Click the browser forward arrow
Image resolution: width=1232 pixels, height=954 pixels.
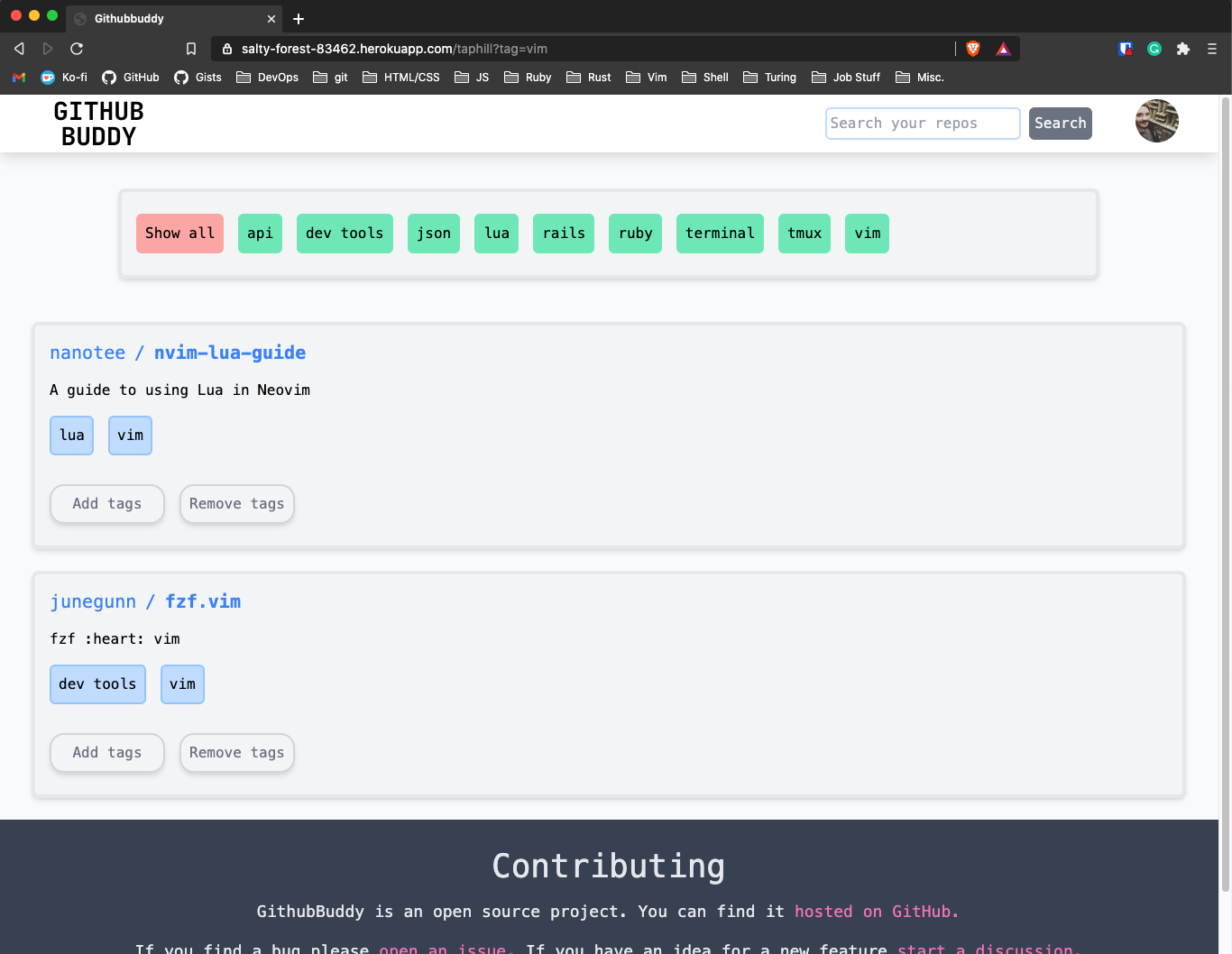48,49
